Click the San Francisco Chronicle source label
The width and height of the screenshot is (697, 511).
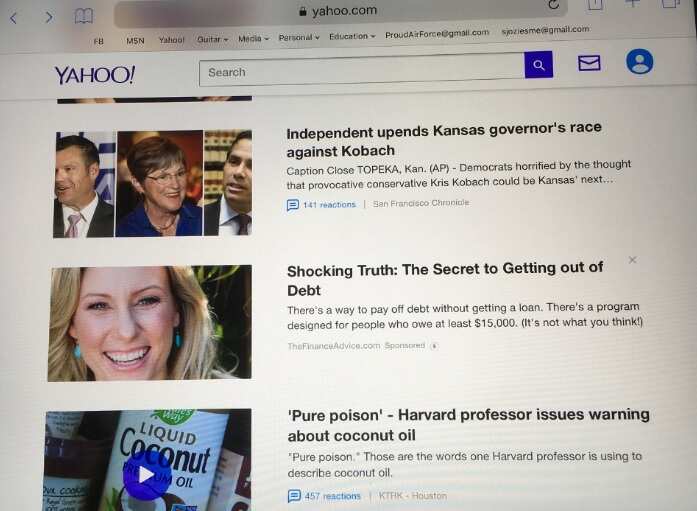(x=421, y=203)
